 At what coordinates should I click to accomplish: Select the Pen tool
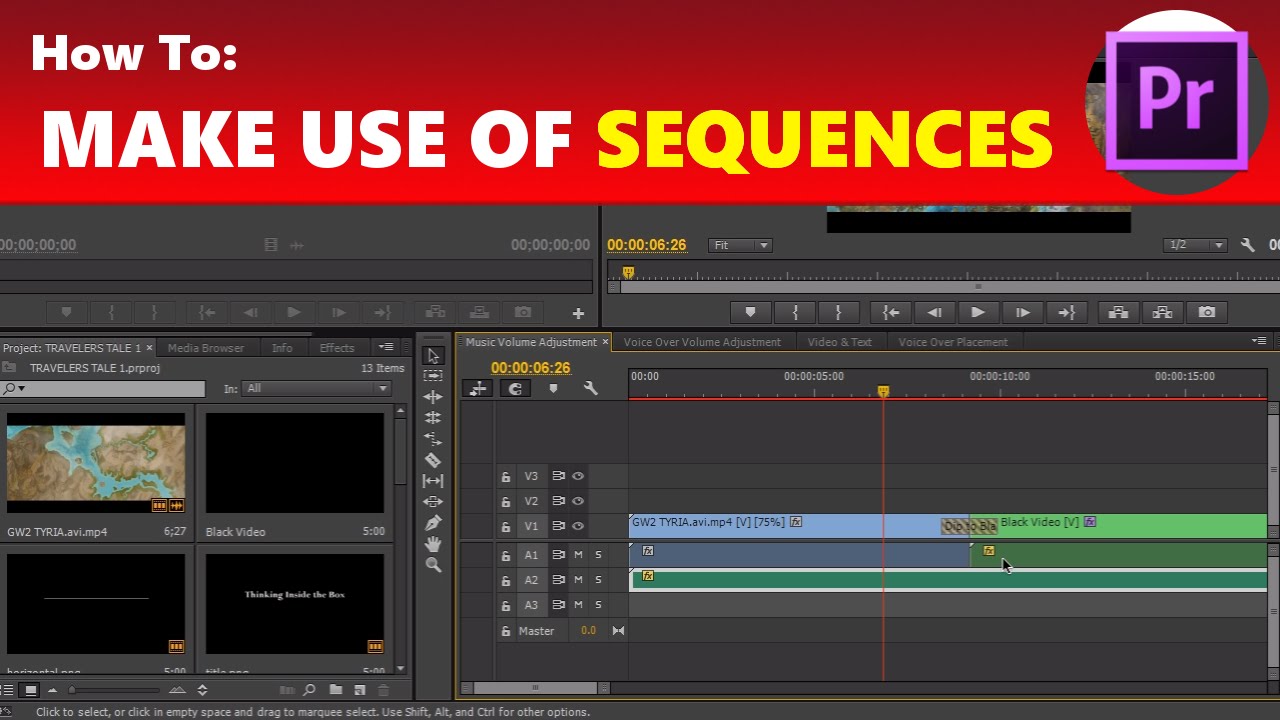point(433,523)
